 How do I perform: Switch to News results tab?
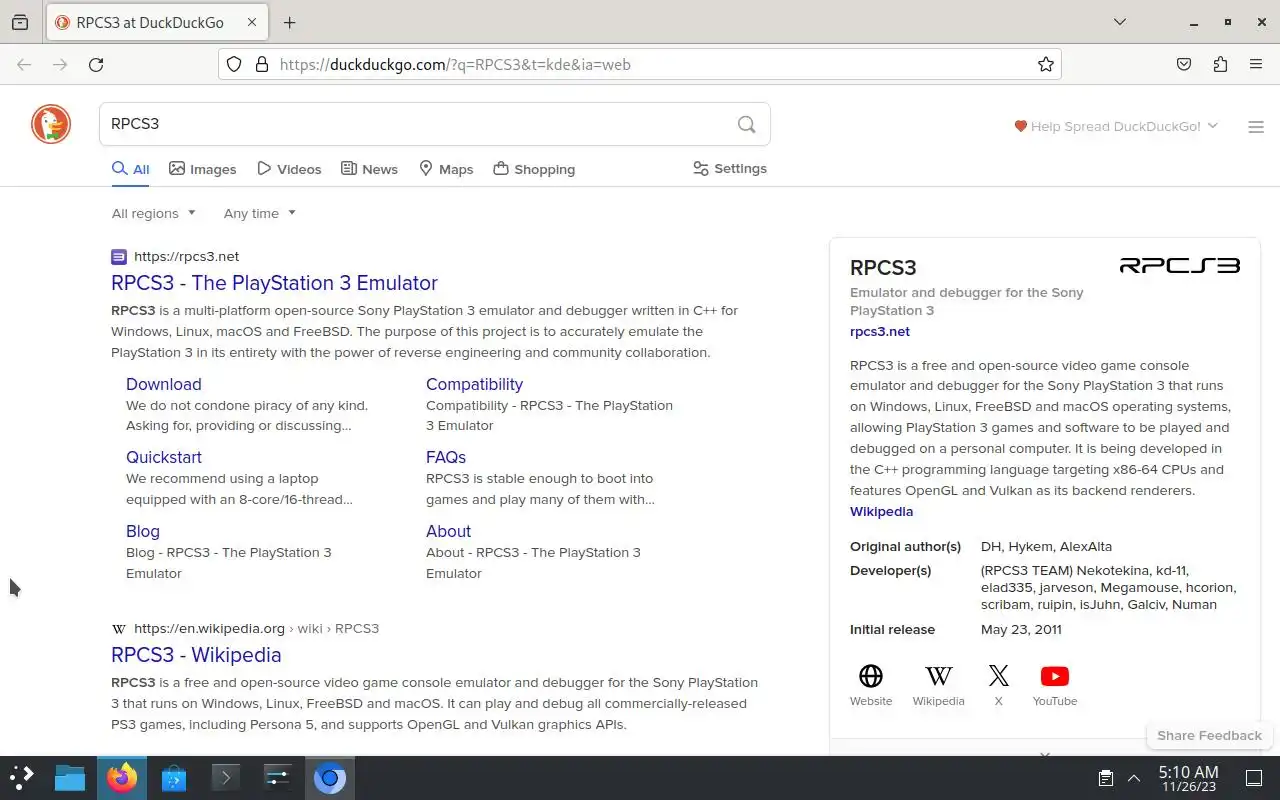pyautogui.click(x=369, y=169)
